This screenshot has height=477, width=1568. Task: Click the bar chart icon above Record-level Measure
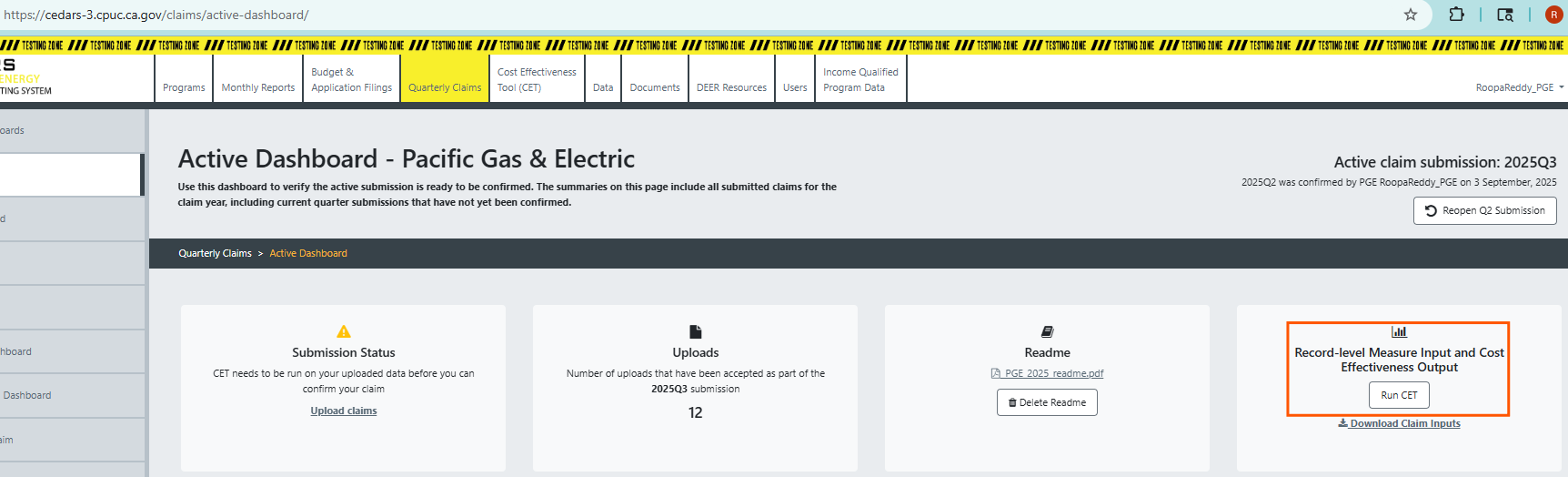click(1399, 332)
